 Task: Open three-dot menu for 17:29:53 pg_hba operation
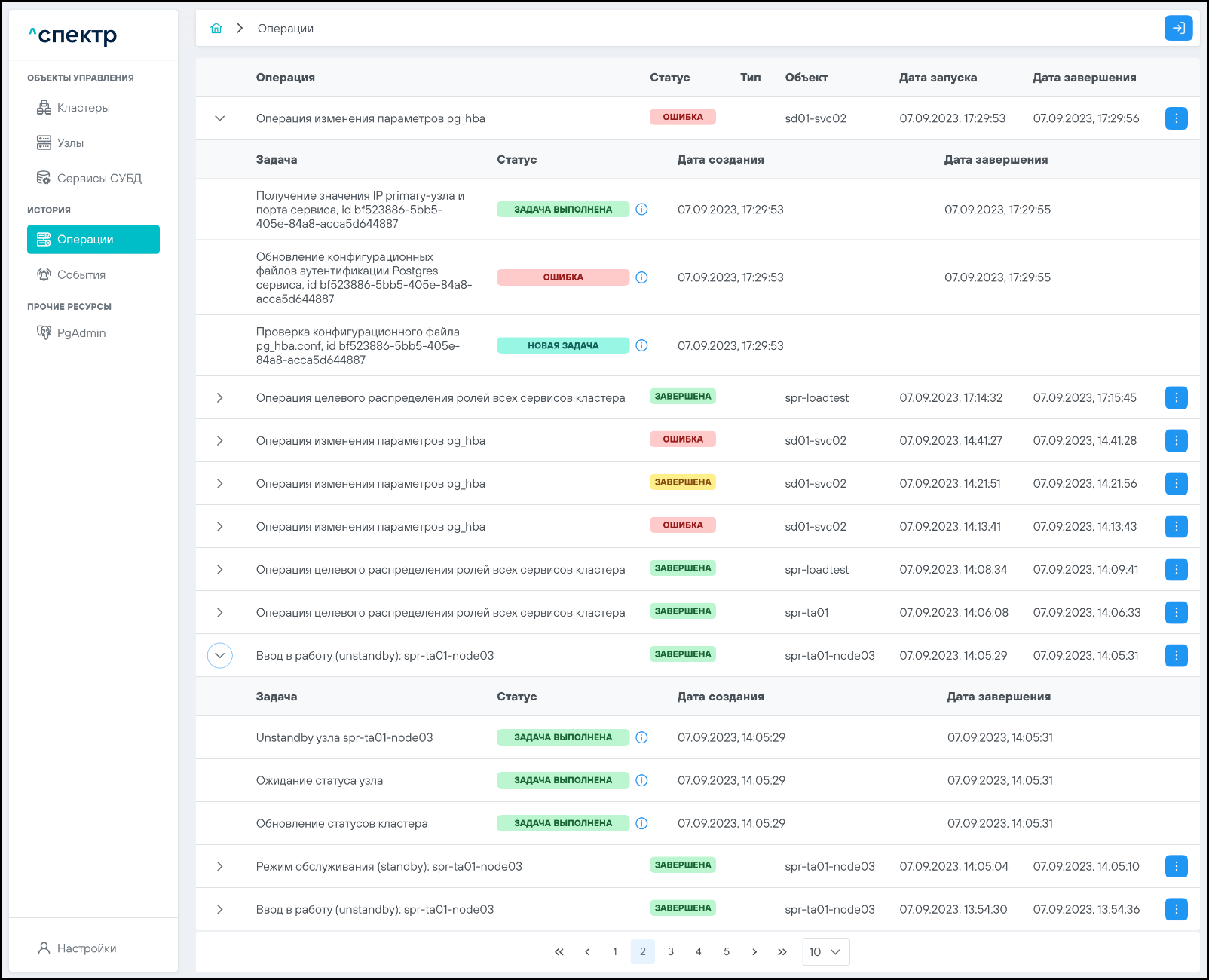(1176, 118)
